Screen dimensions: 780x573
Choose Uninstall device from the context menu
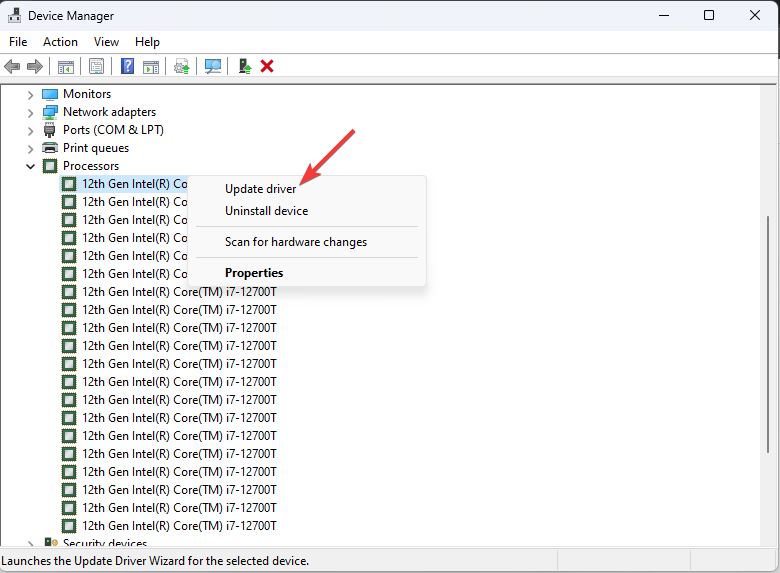click(307, 211)
